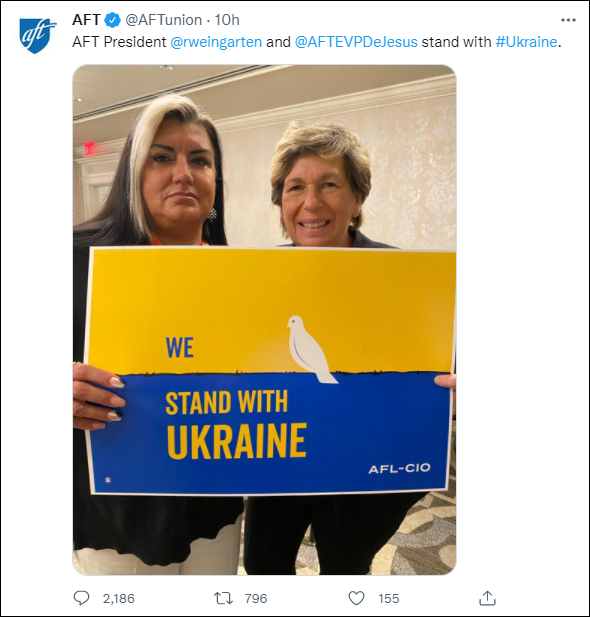Image resolution: width=590 pixels, height=617 pixels.
Task: Open the three-dot more options menu
Action: coord(568,20)
